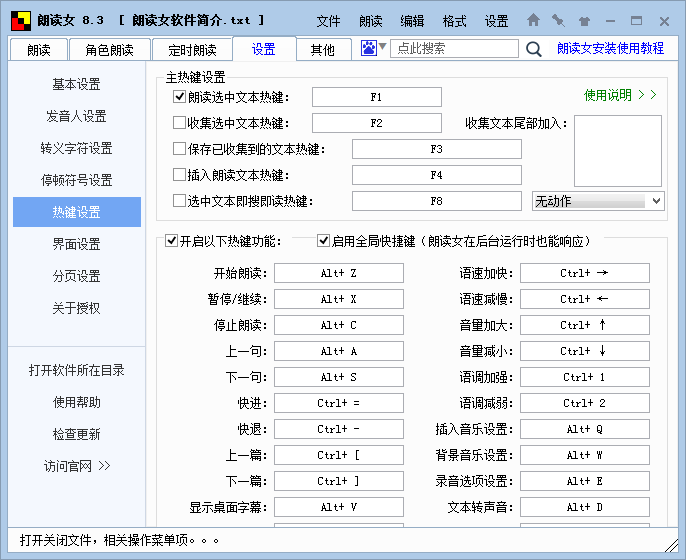Click the 开始朗读 Alt+Z hotkey field
Screen dimensions: 686x560
[x=339, y=273]
